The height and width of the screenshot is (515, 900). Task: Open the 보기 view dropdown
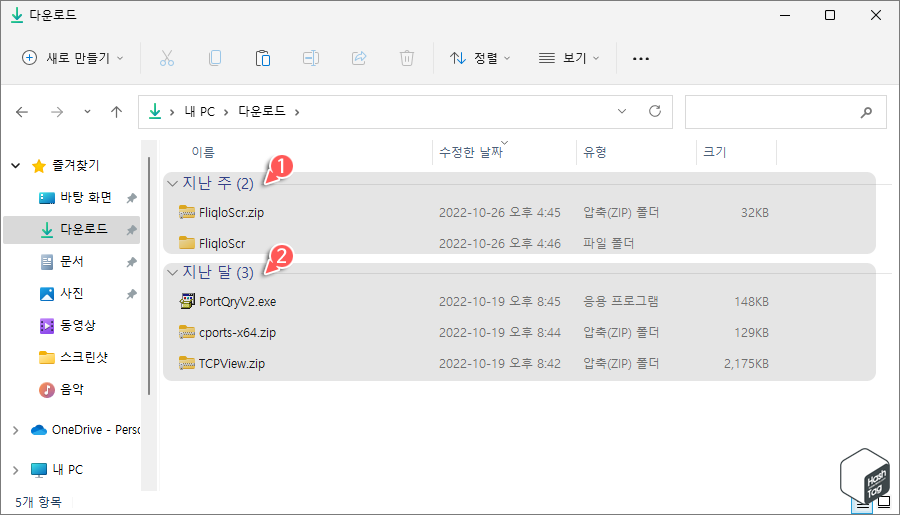click(x=569, y=58)
